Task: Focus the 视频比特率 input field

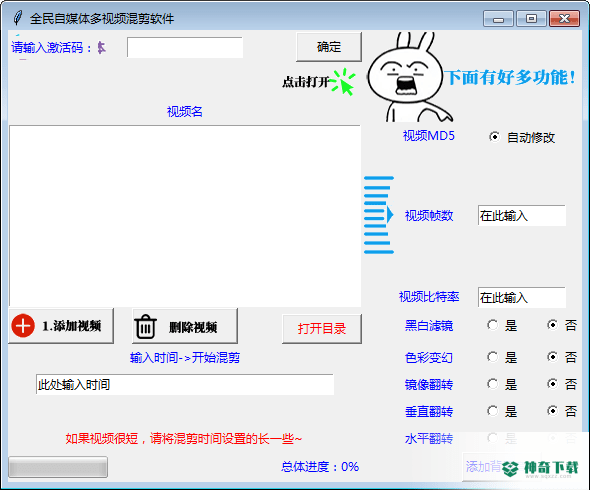Action: [522, 297]
